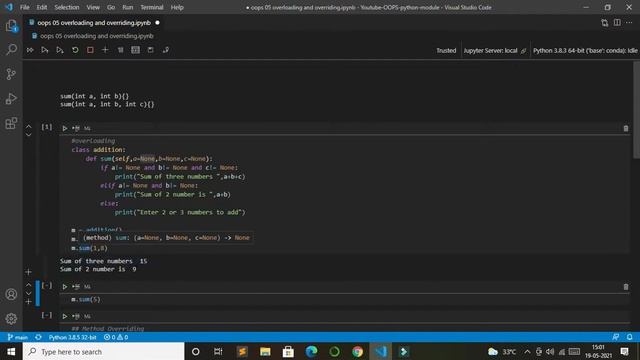640x360 pixels.
Task: Run current cell and below
Action: [60, 50]
